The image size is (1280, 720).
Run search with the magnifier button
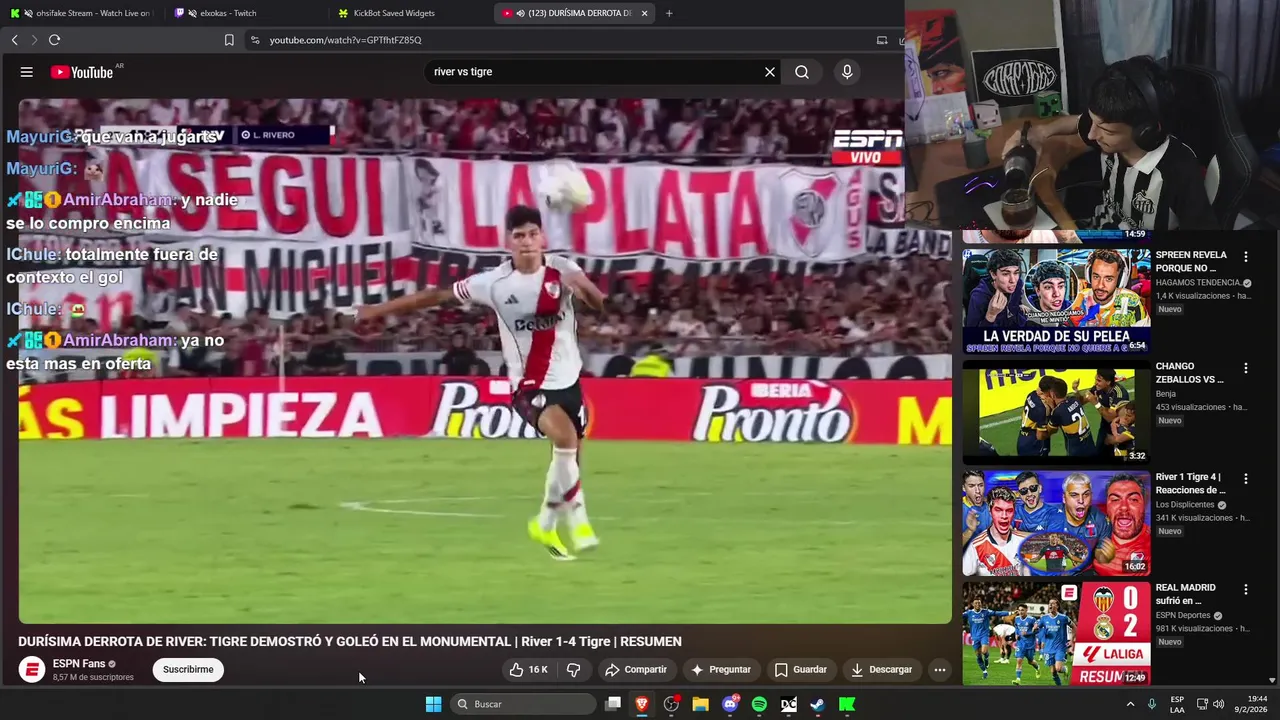click(x=802, y=72)
